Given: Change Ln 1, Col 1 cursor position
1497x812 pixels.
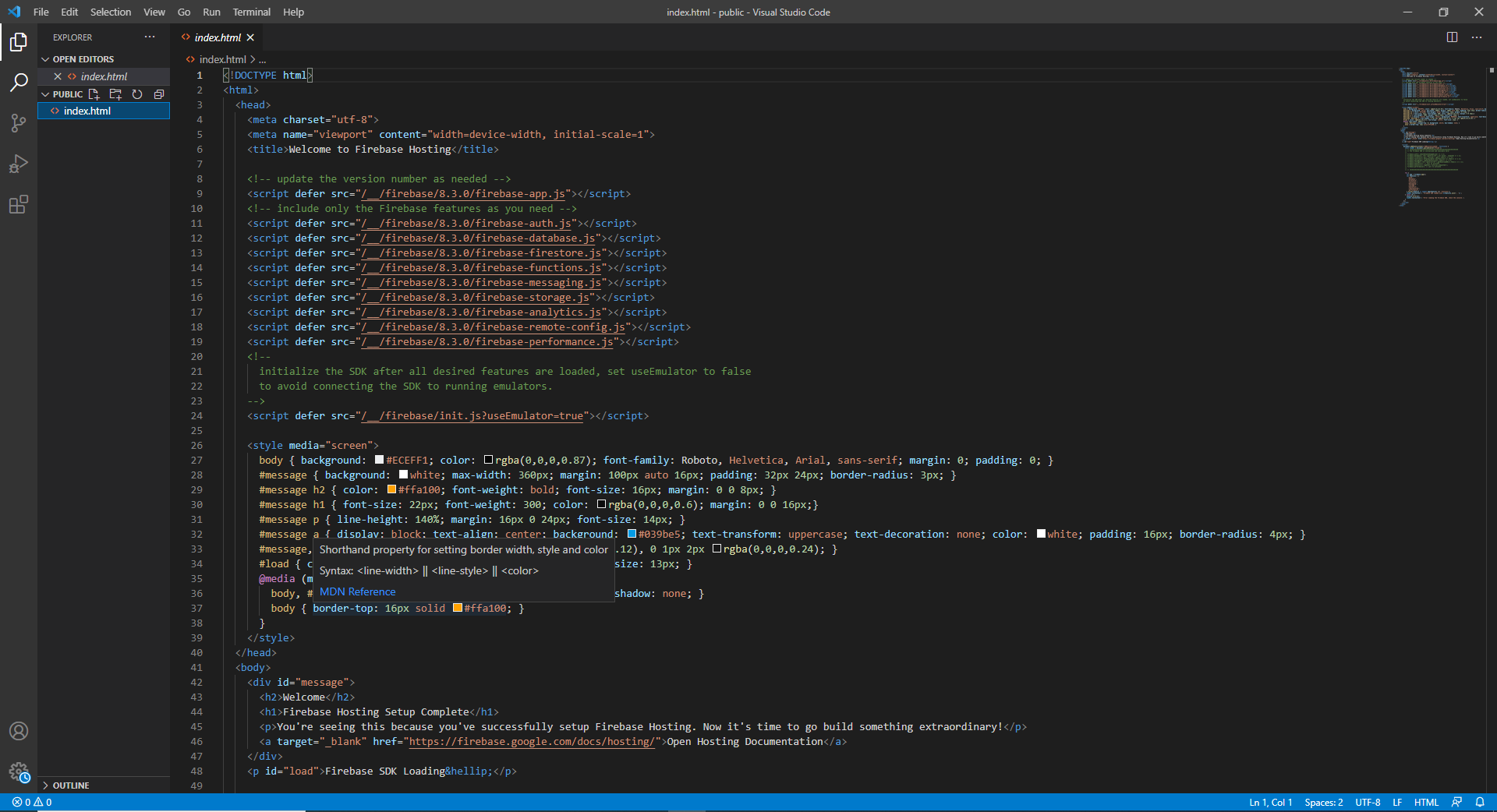Looking at the screenshot, I should pos(1270,802).
